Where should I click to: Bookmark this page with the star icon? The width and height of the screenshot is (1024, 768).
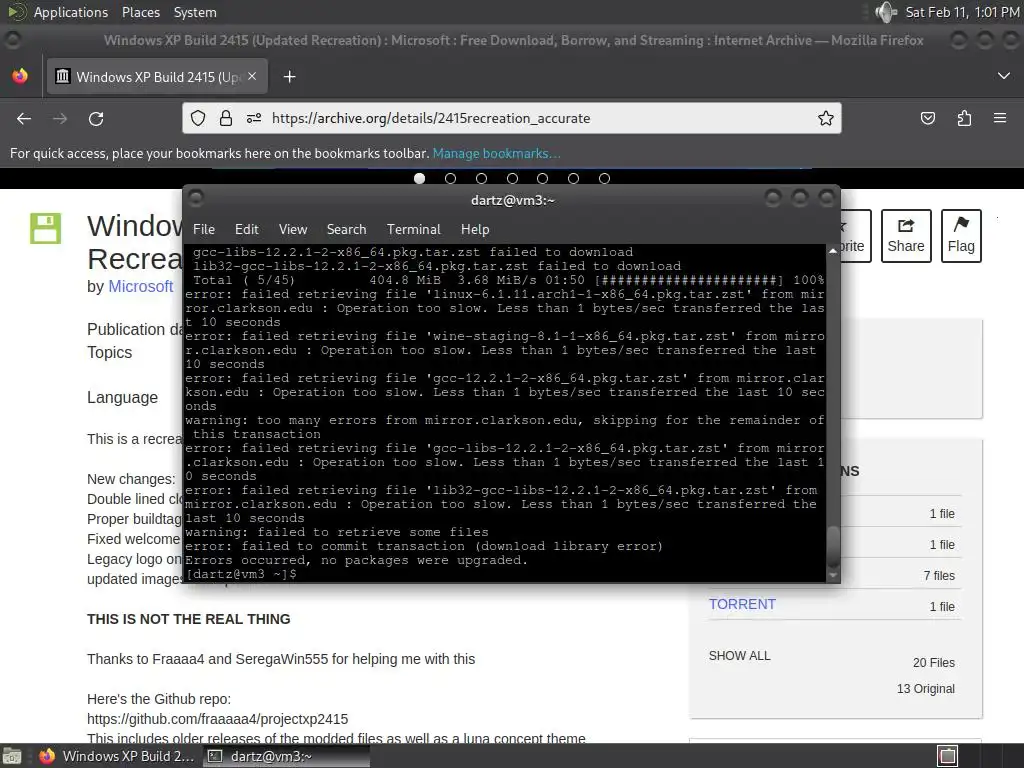(825, 118)
